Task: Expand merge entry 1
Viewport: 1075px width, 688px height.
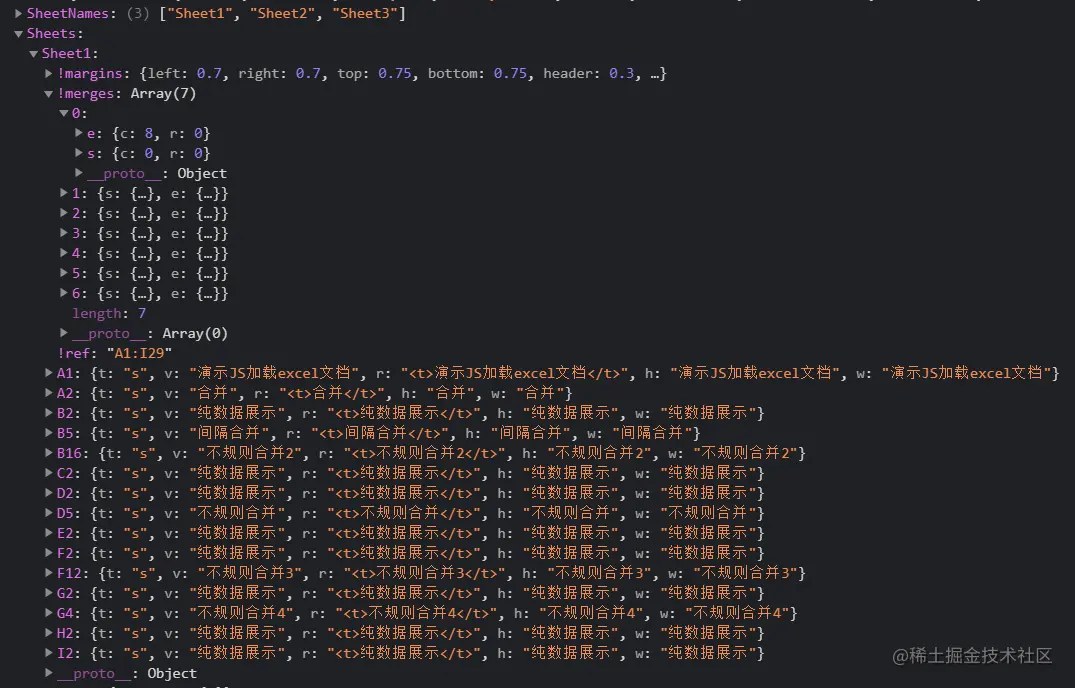Action: pyautogui.click(x=62, y=193)
